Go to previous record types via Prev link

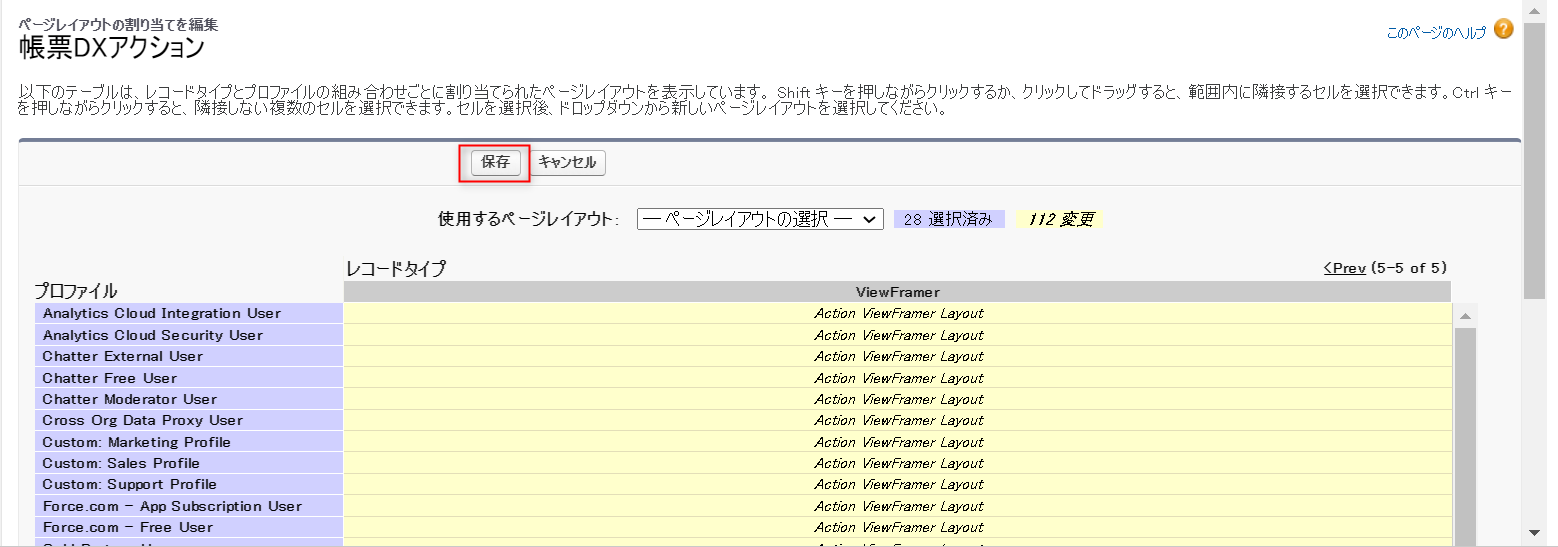[x=1344, y=268]
